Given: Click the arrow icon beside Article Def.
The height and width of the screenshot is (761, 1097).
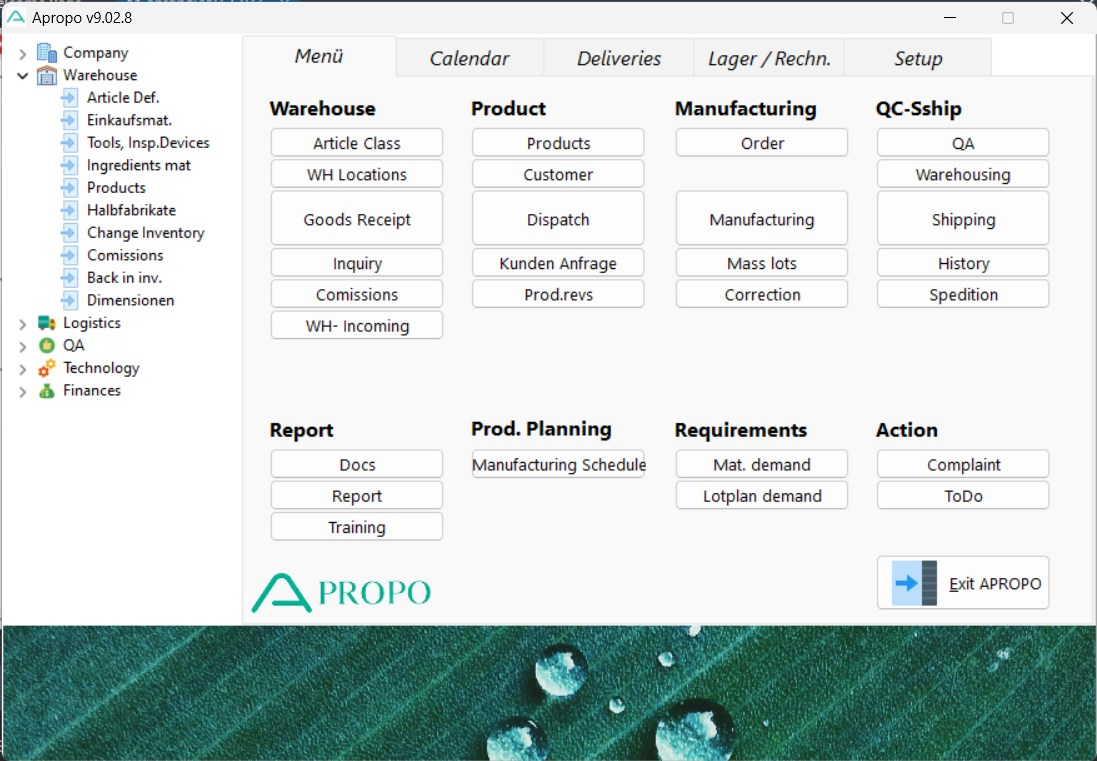Looking at the screenshot, I should pyautogui.click(x=69, y=98).
